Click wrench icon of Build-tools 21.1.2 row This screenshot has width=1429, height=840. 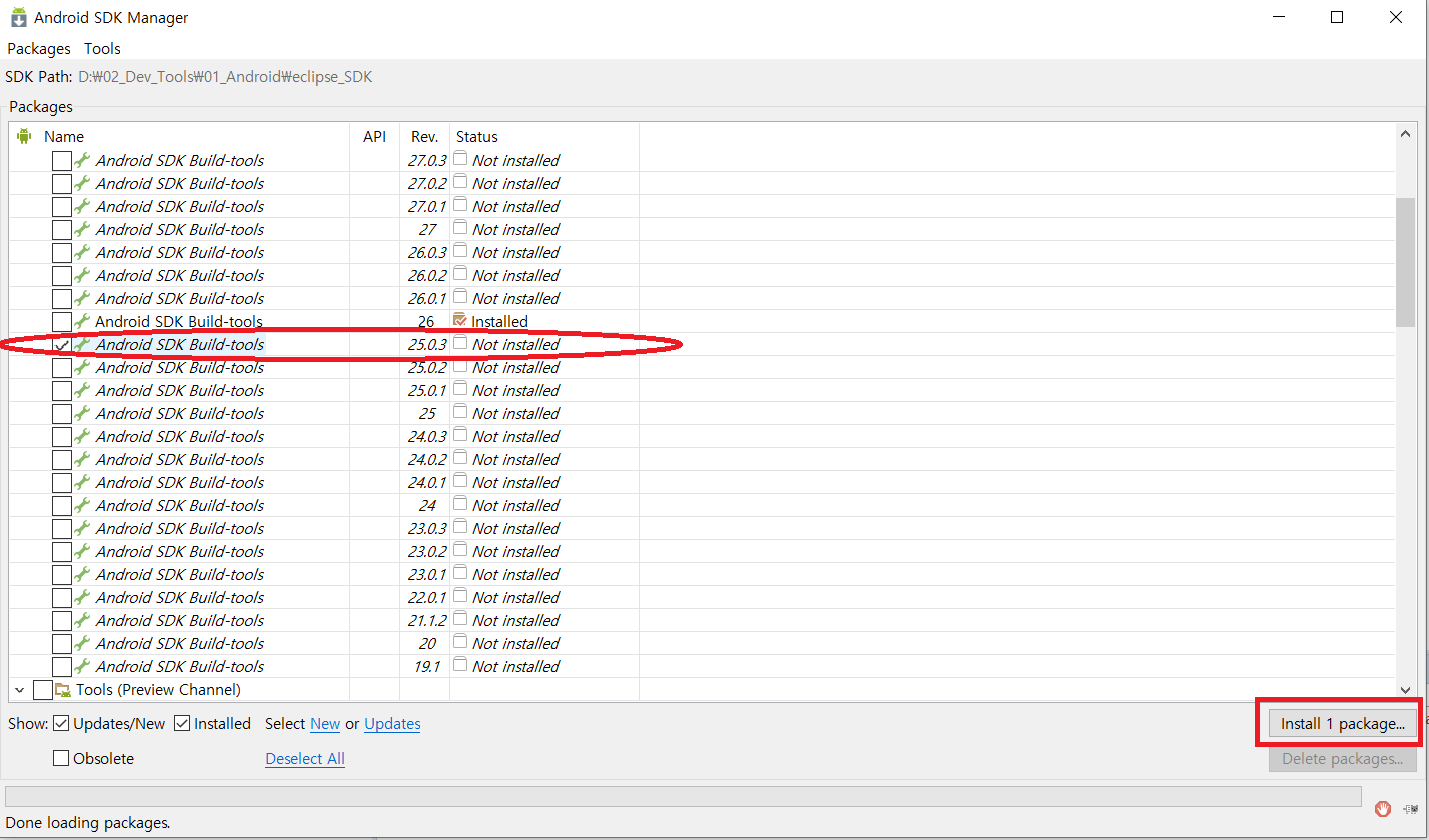(82, 620)
